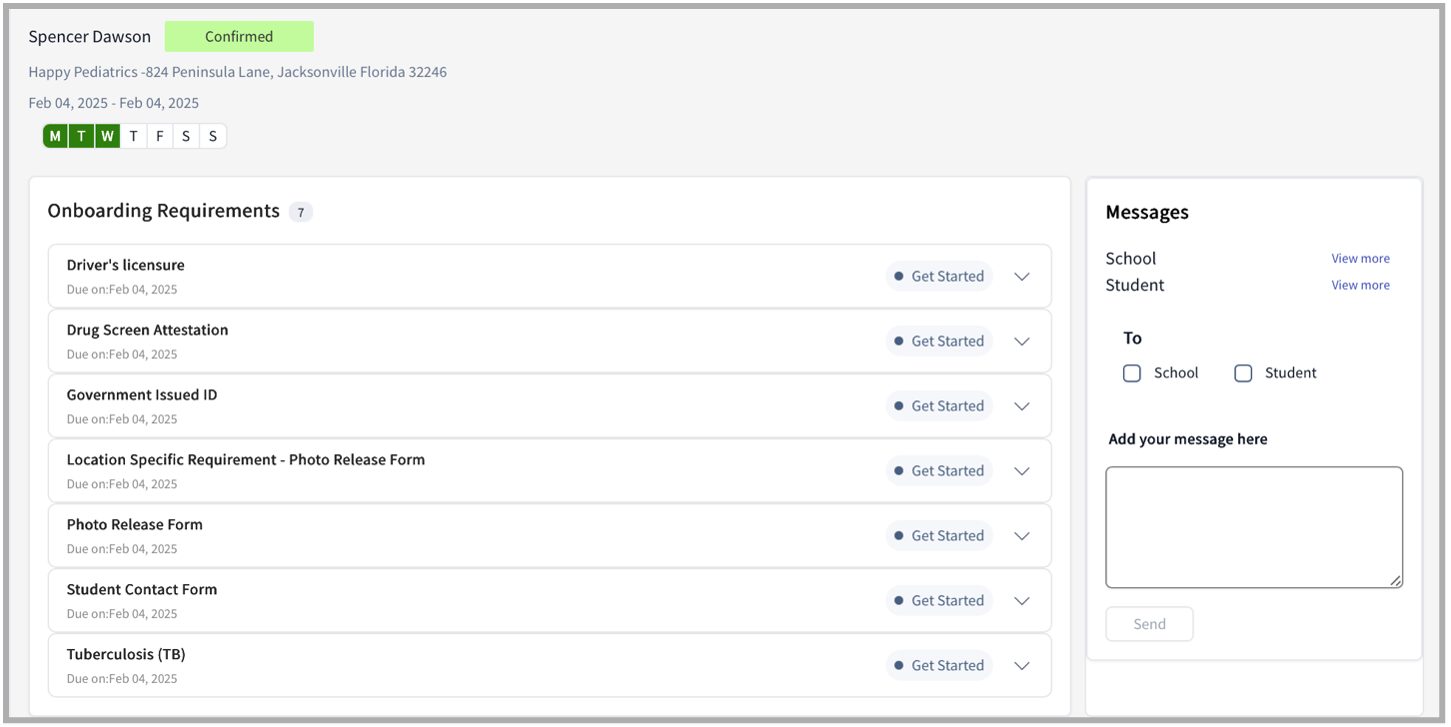Click the Send message button

(x=1148, y=623)
